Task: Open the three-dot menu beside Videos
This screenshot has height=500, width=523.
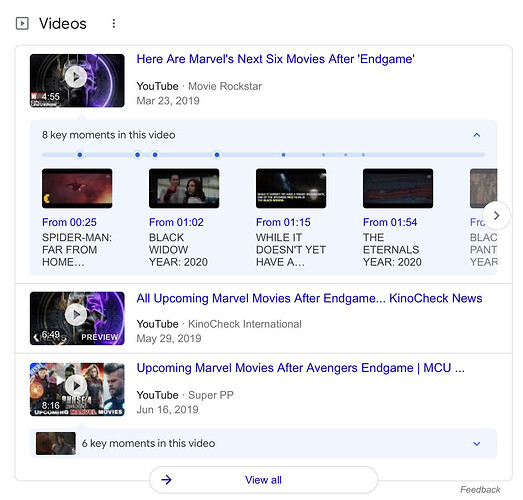Action: [114, 23]
